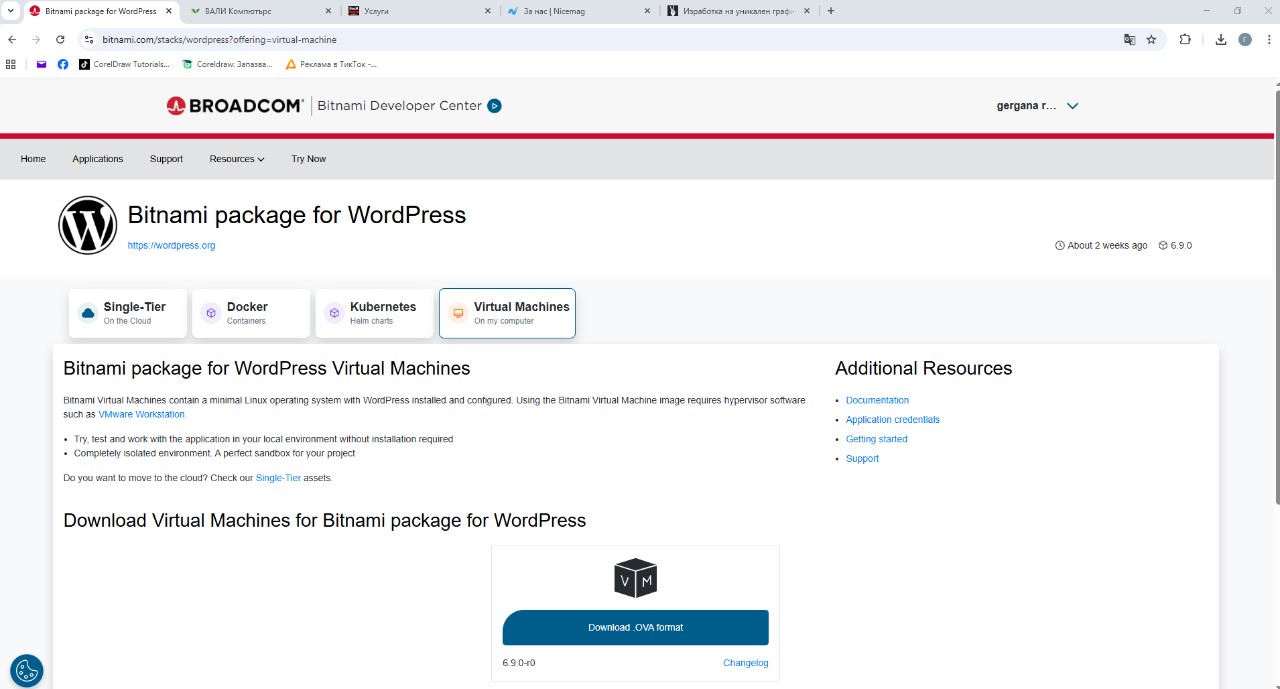This screenshot has width=1280, height=689.
Task: Select the Docker Containers tab
Action: coord(251,313)
